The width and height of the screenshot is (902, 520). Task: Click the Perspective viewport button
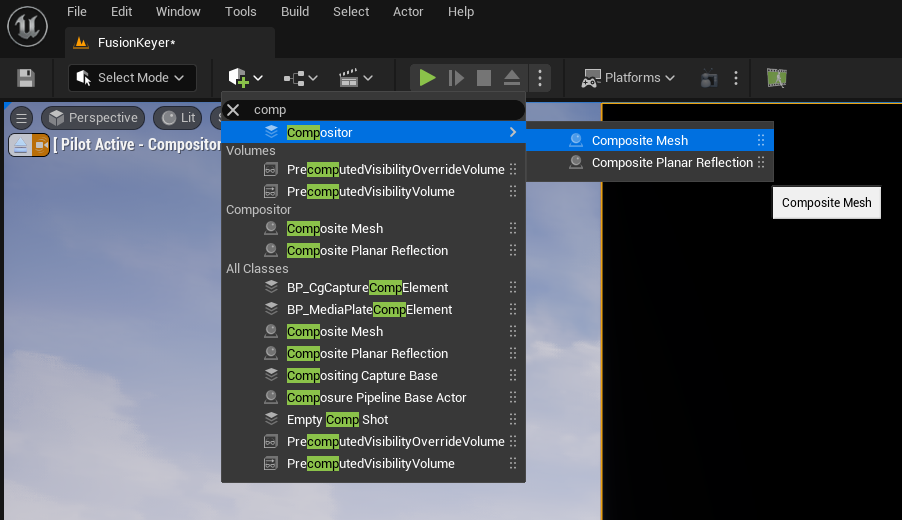tap(93, 118)
